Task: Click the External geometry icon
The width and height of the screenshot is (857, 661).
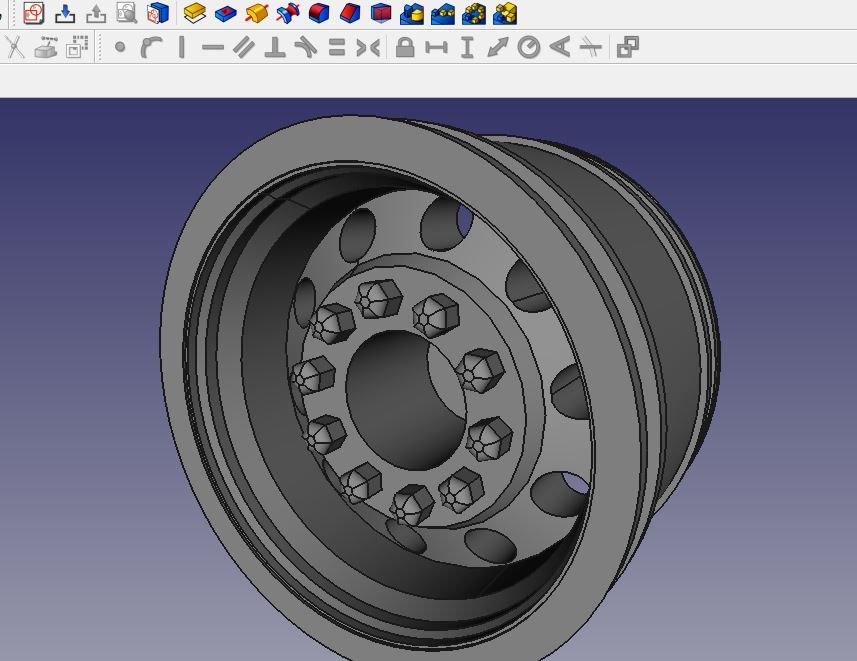Action: (46, 47)
